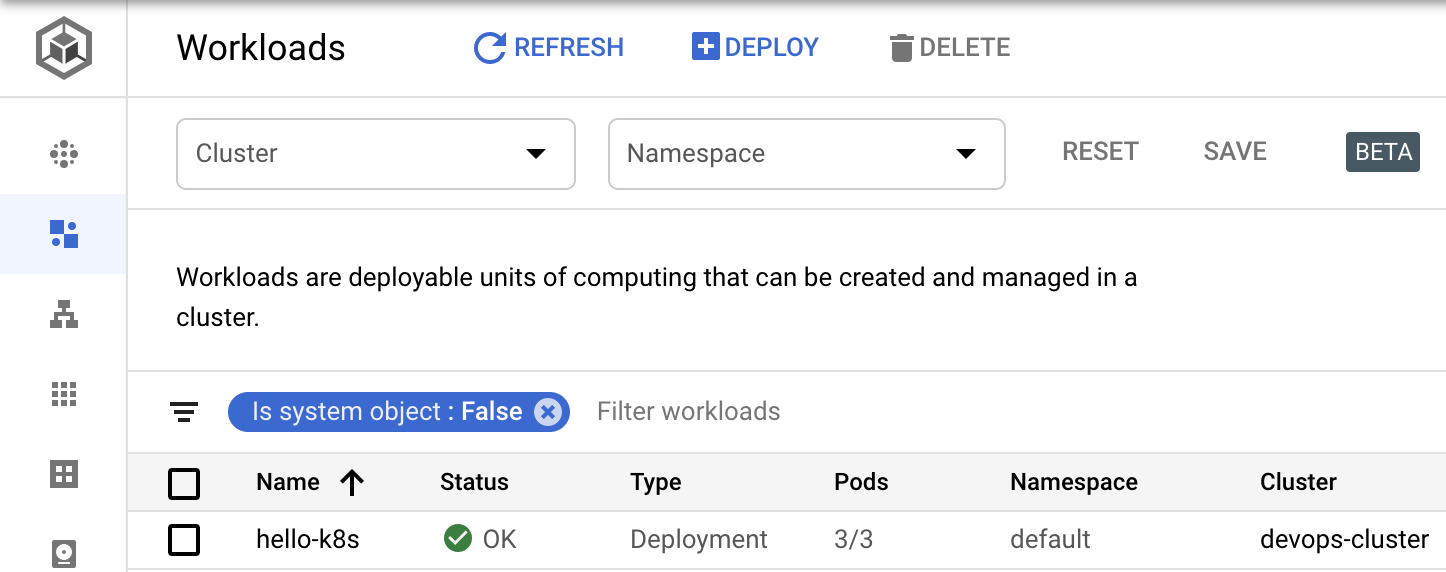The height and width of the screenshot is (572, 1446).
Task: Open the Cluster dropdown
Action: click(375, 154)
